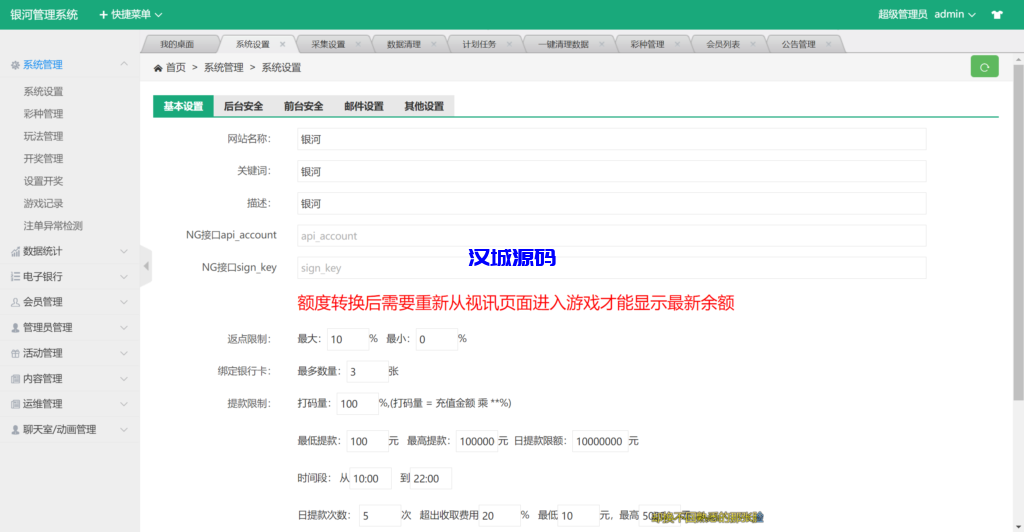
Task: Close the 采集设置 tab
Action: tap(358, 44)
